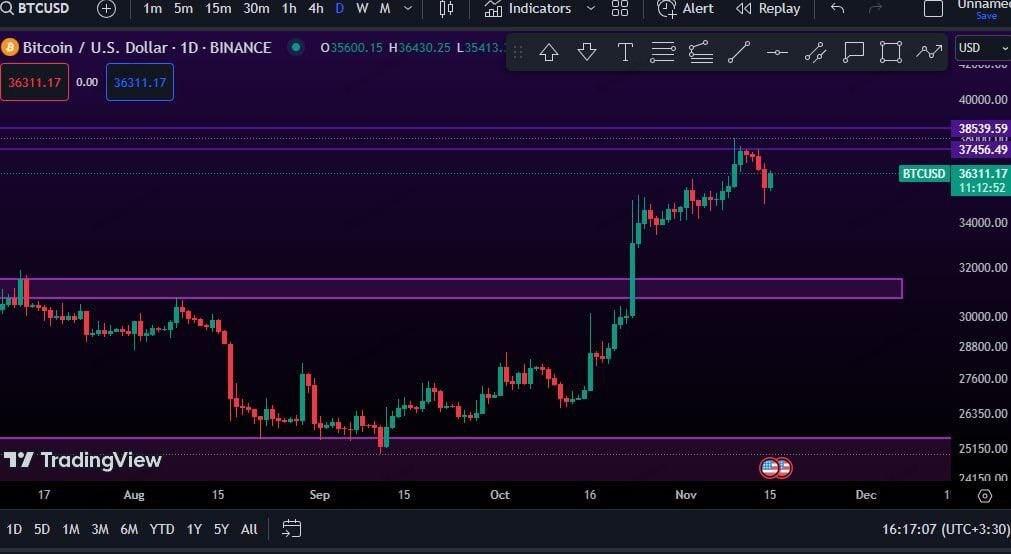Select the Text drawing tool
Screen dimensions: 1011x554
[x=625, y=52]
